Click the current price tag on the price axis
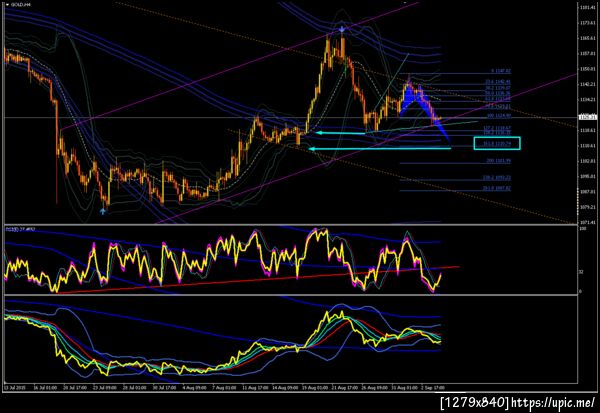This screenshot has width=600, height=413. [x=587, y=117]
